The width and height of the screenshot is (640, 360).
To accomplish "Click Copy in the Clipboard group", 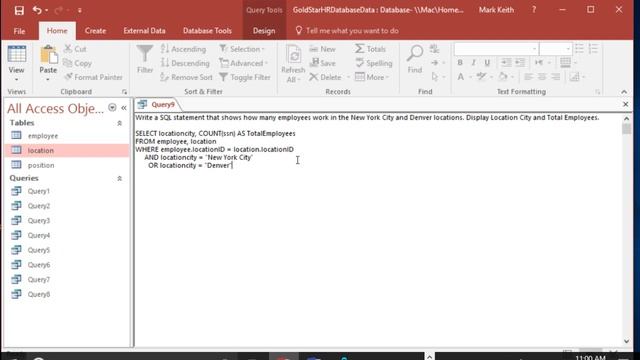I will coord(78,63).
